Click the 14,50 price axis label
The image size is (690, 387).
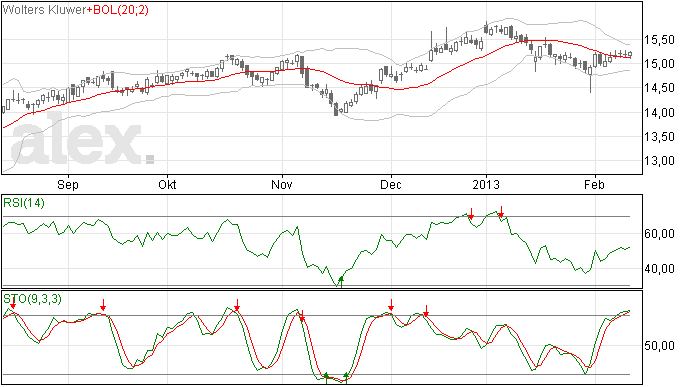659,88
